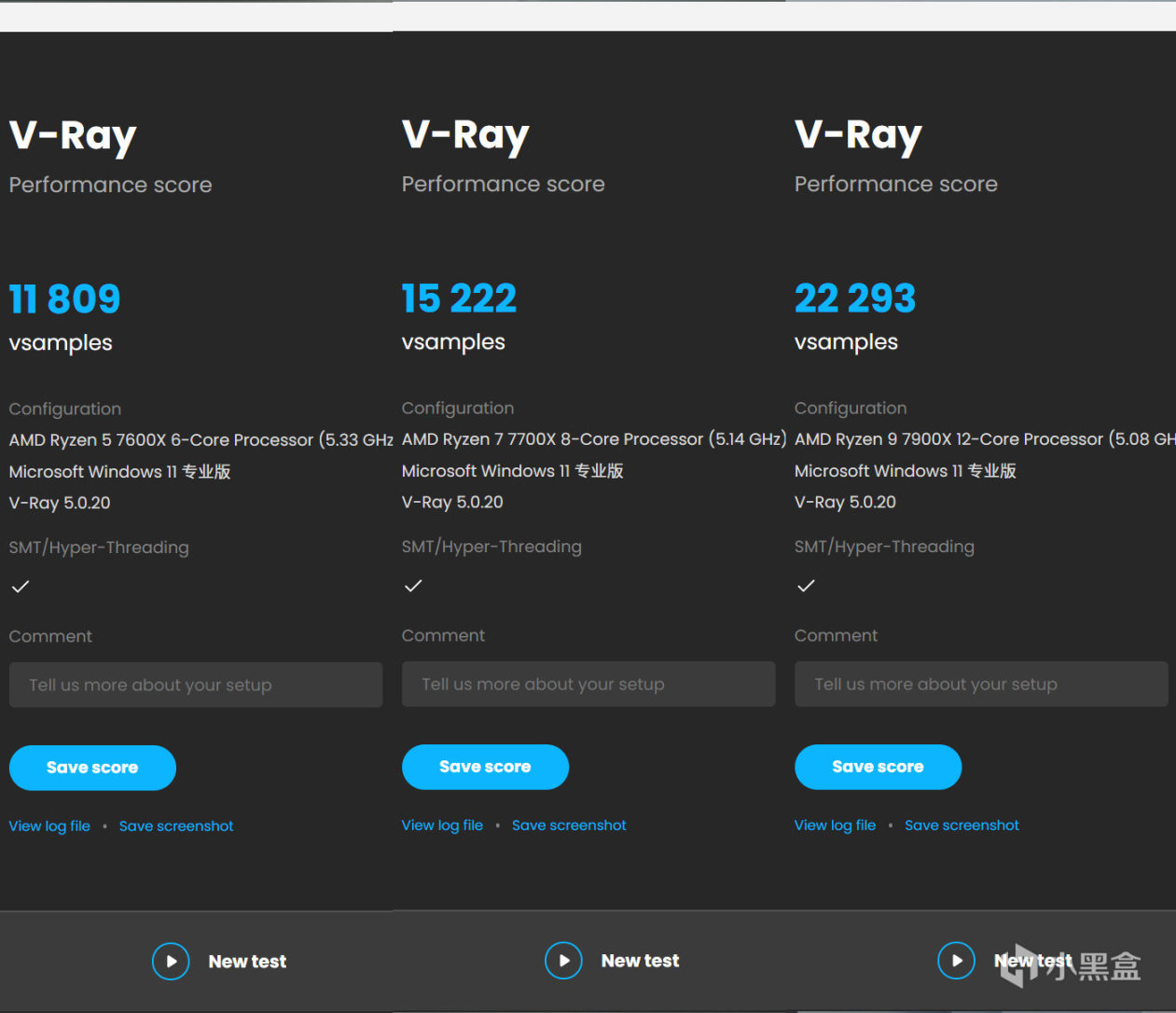The image size is (1176, 1013).
Task: Select the Microsoft Windows 11 line in the 7600X panel
Action: 119,472
